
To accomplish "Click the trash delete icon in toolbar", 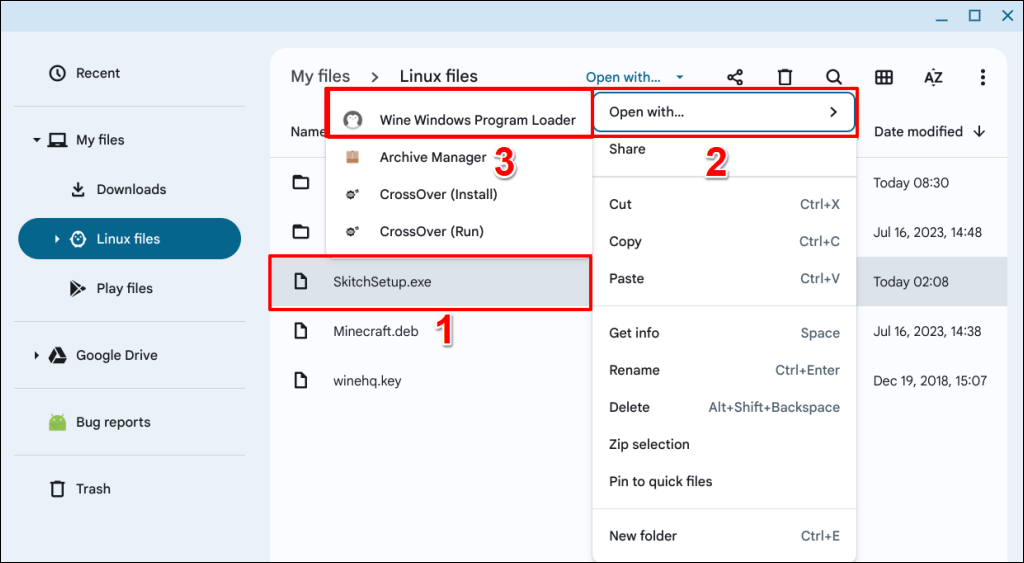I will point(785,77).
